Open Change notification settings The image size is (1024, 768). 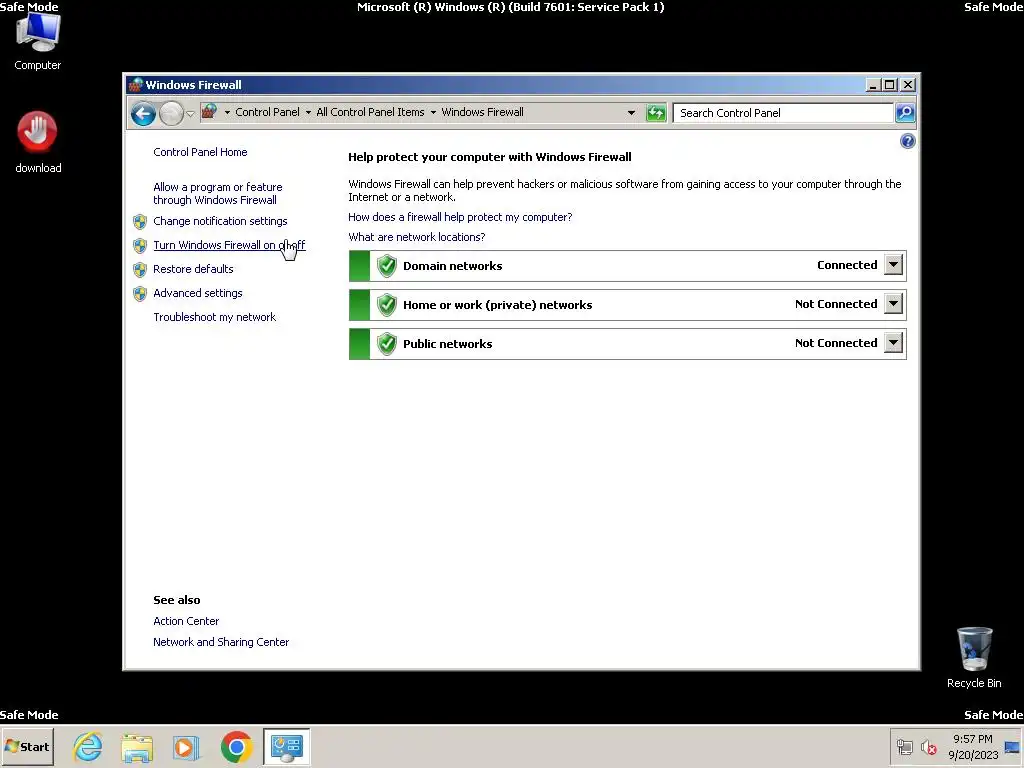[220, 221]
